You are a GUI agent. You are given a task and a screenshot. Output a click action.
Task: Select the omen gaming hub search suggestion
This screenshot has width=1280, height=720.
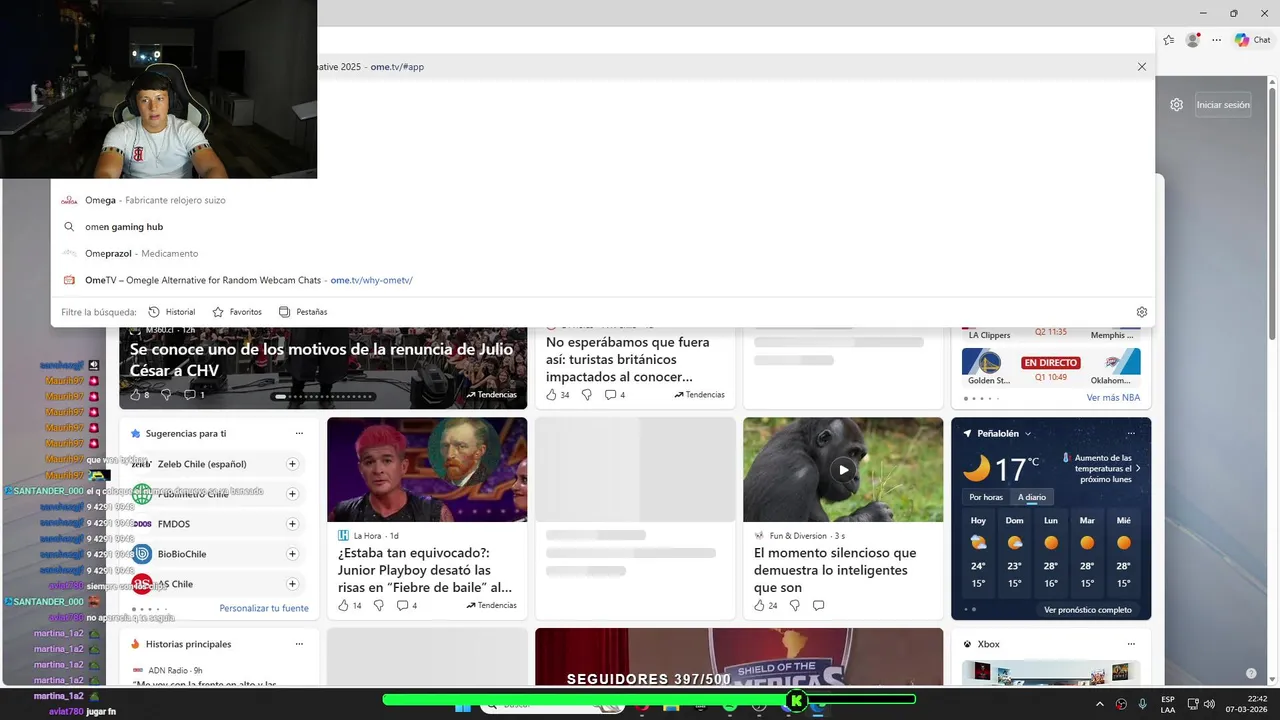602,227
